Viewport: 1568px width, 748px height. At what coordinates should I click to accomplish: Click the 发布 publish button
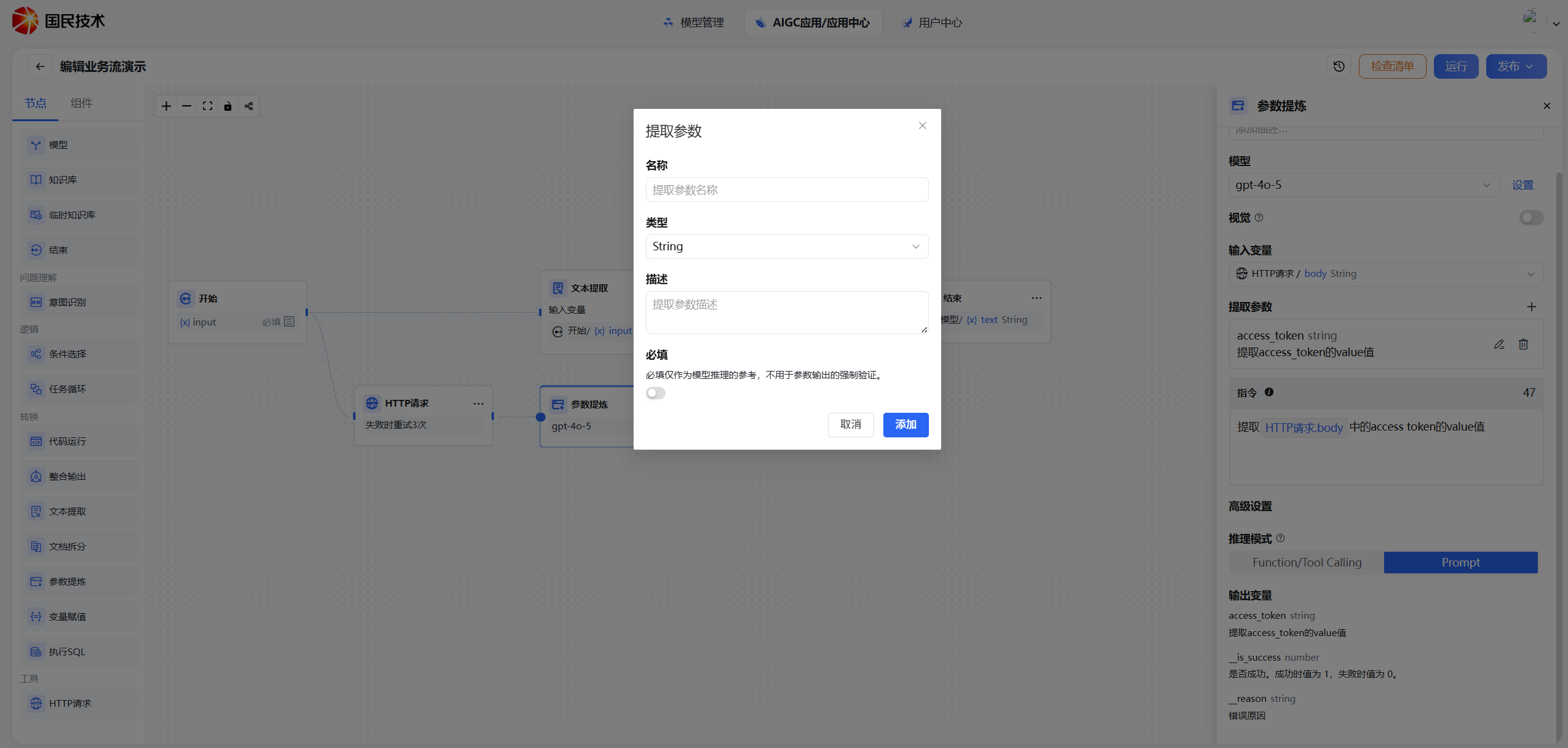[x=1516, y=66]
